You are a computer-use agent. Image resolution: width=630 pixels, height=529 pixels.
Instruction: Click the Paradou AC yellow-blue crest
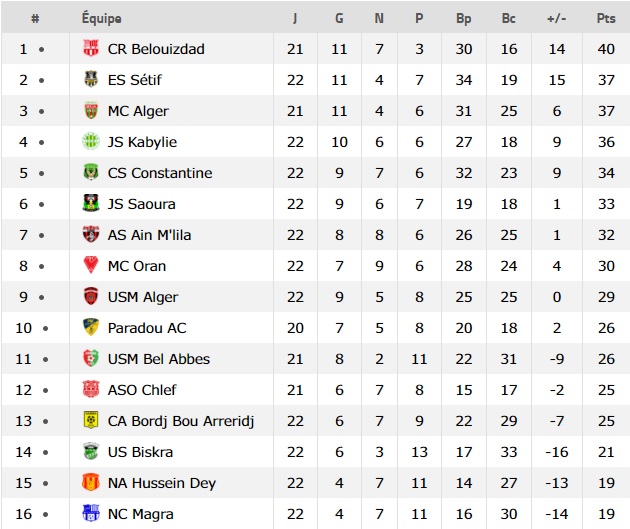pos(91,327)
